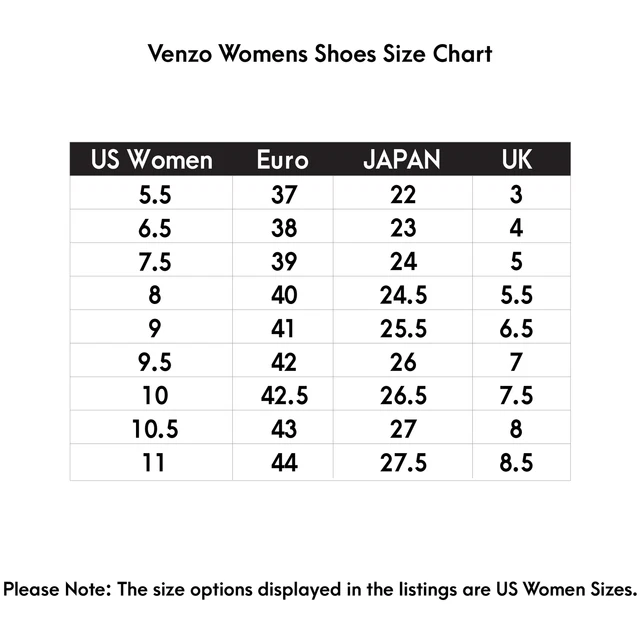Select the JAPAN column header

pyautogui.click(x=402, y=160)
